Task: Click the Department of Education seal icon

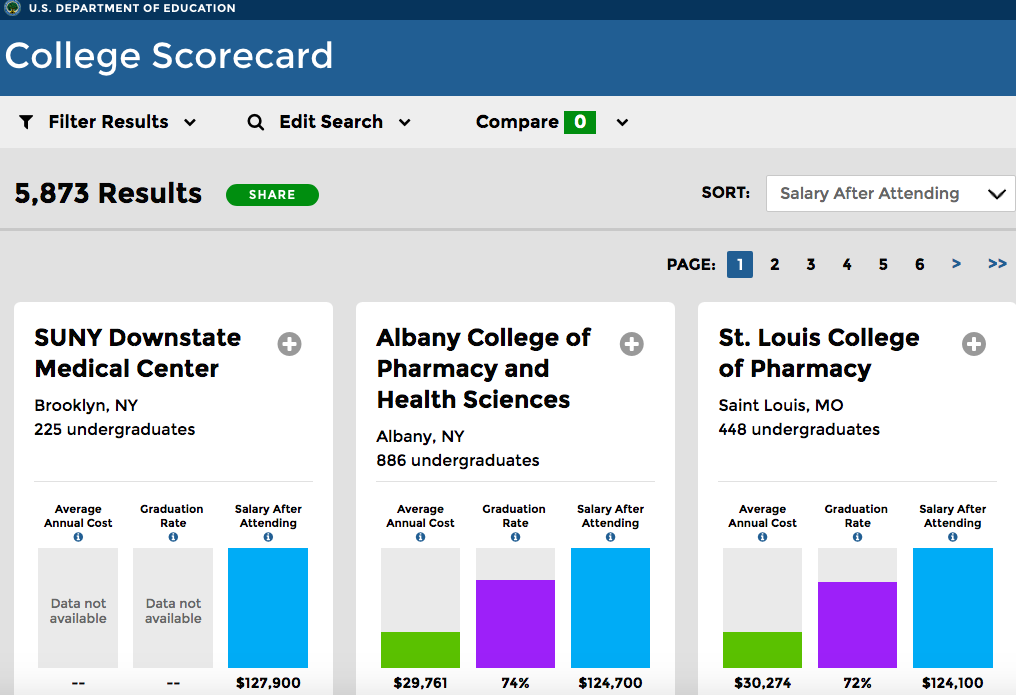Action: tap(12, 8)
